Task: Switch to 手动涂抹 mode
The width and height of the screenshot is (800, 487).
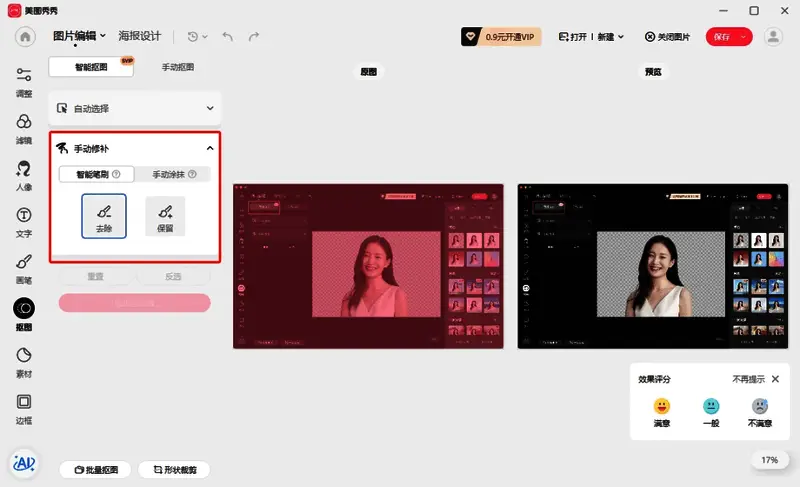Action: click(x=173, y=174)
